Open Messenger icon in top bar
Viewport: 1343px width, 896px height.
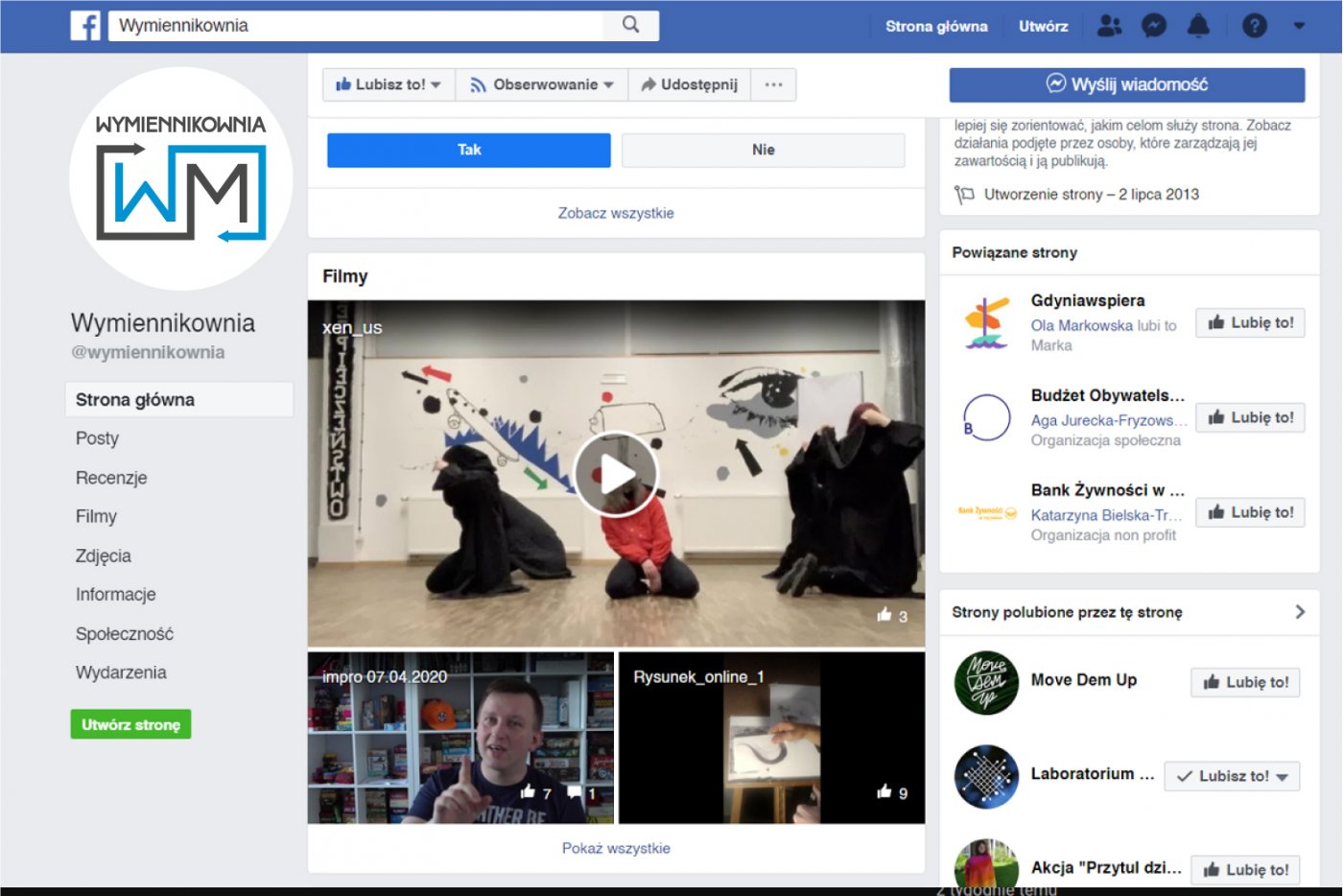pos(1154,26)
